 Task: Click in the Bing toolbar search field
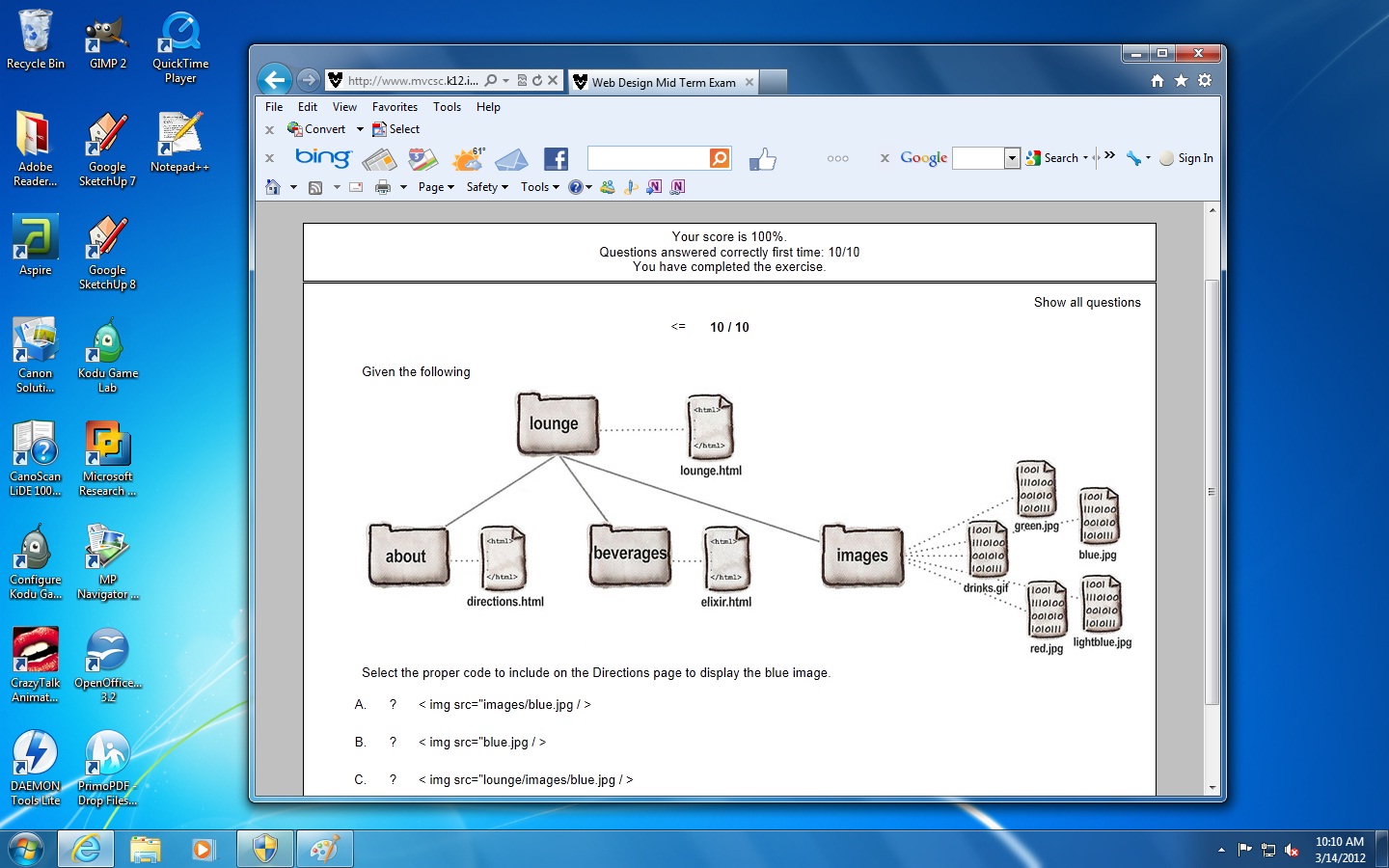[x=647, y=158]
